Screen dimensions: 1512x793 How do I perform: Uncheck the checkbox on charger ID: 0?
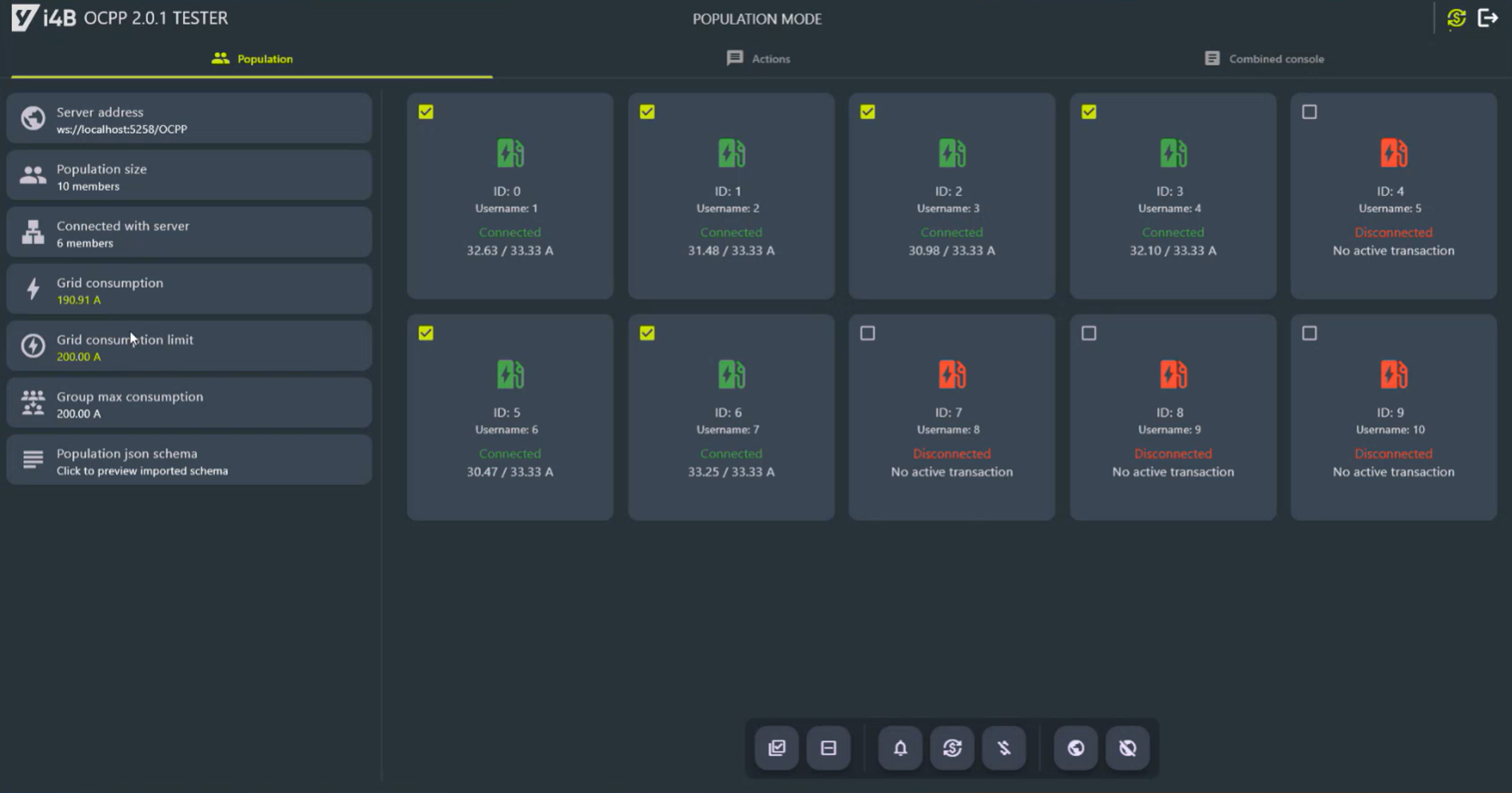(426, 112)
